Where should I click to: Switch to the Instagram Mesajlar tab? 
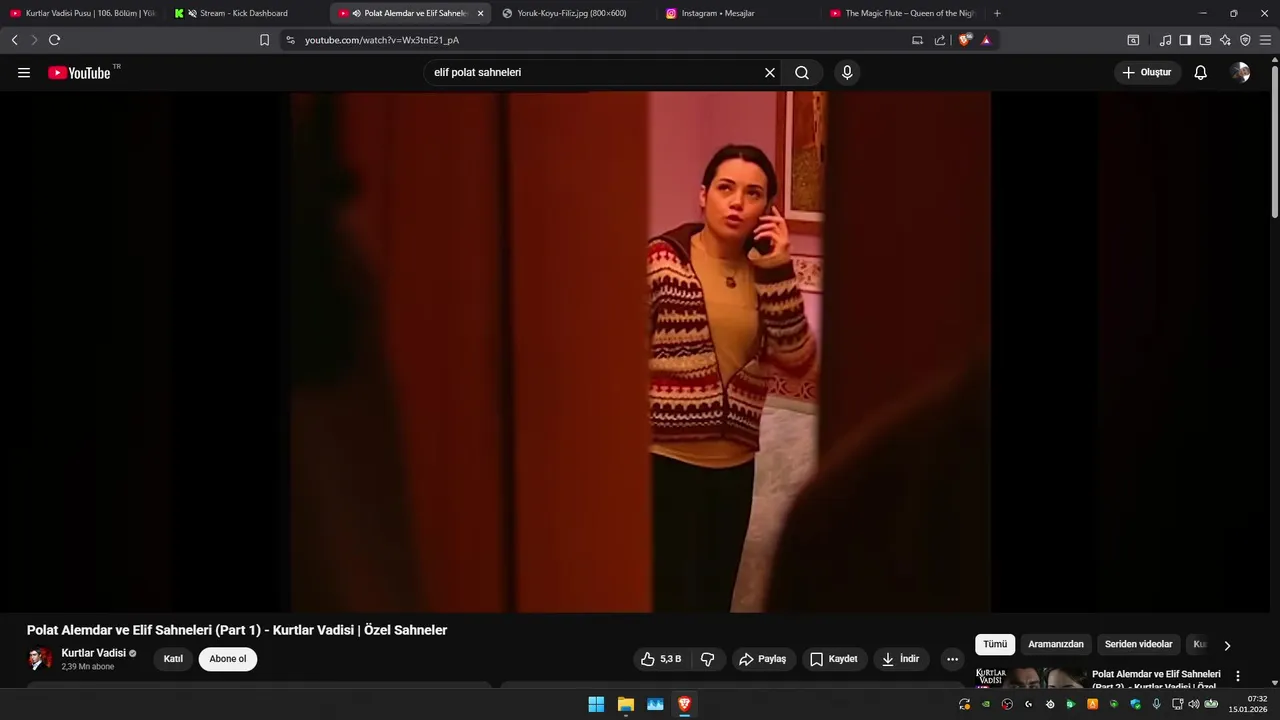(x=737, y=13)
